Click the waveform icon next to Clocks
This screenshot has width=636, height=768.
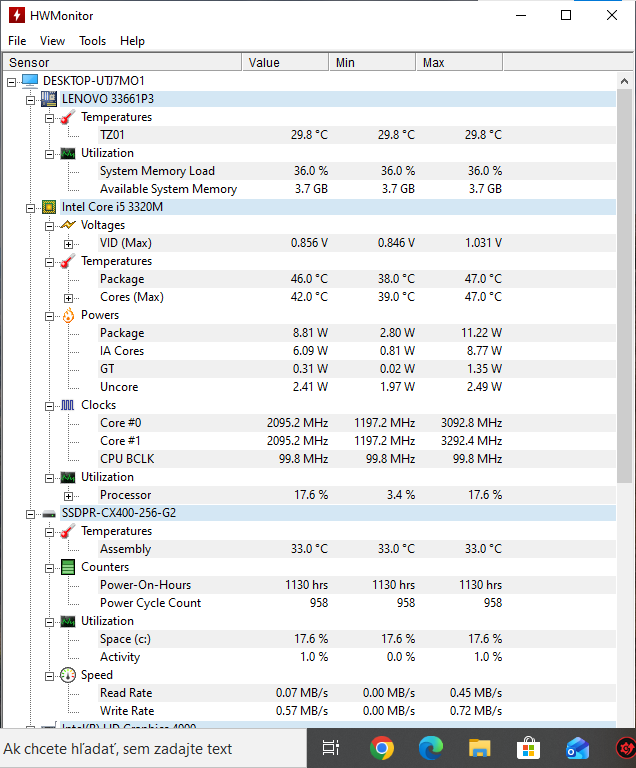(x=68, y=405)
